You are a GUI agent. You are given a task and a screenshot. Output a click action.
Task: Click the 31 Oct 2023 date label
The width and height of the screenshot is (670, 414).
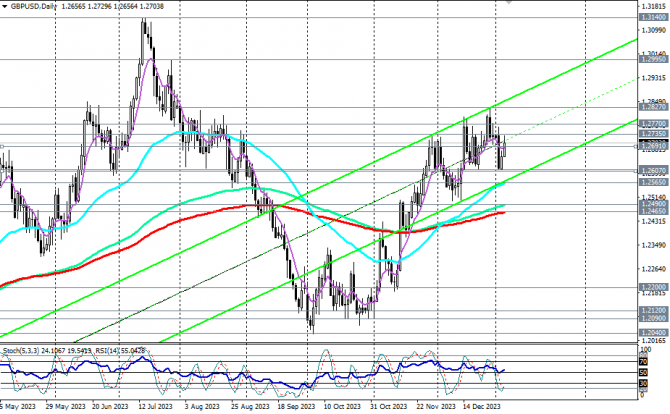(x=388, y=406)
